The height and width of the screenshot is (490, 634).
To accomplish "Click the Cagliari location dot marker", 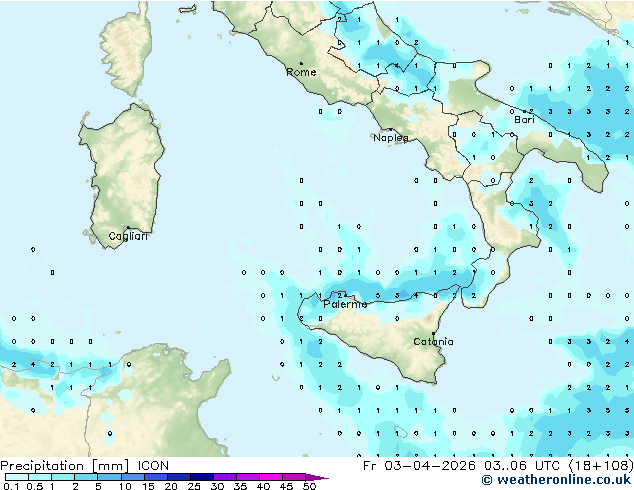I will 128,227.
